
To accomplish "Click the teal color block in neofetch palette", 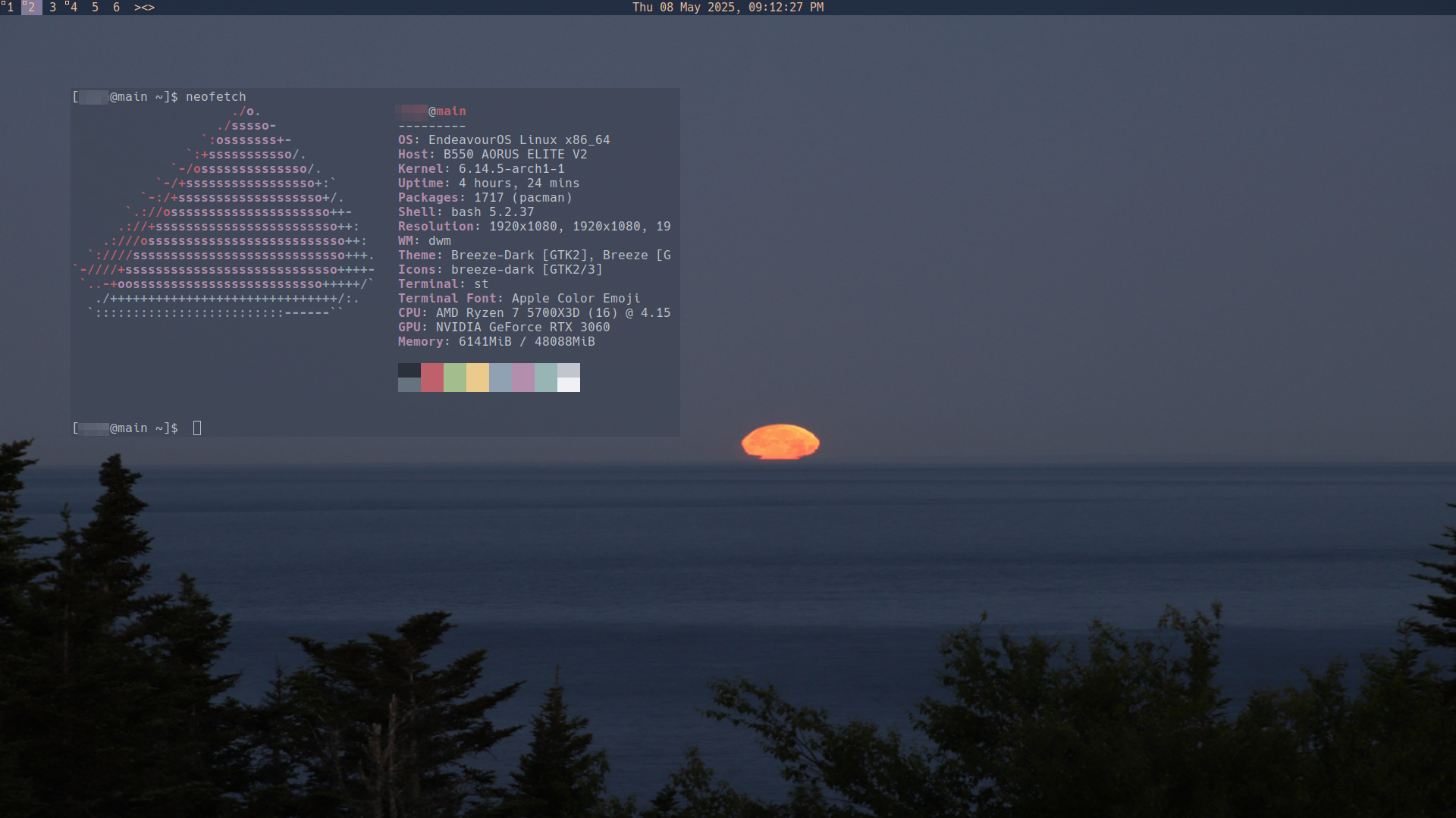I will (x=546, y=378).
